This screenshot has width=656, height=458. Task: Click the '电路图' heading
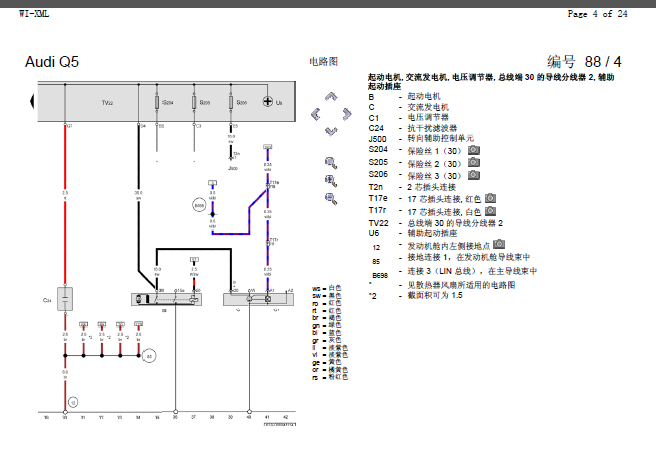(x=323, y=61)
